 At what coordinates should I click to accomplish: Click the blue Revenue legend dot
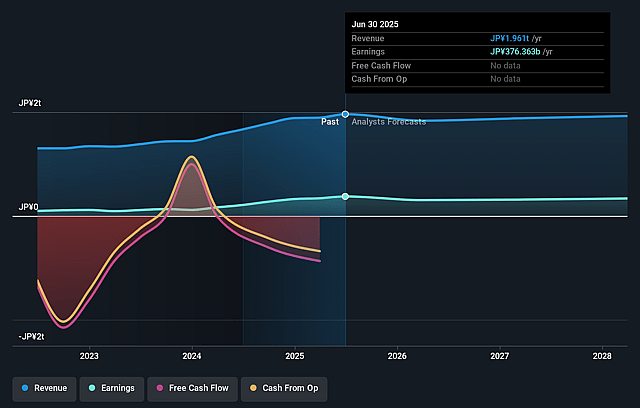pyautogui.click(x=25, y=388)
